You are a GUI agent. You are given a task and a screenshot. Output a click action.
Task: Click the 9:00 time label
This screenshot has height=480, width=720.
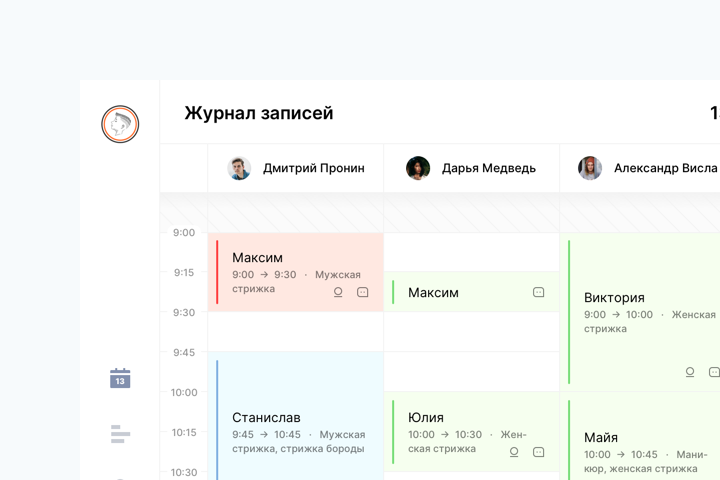click(184, 233)
